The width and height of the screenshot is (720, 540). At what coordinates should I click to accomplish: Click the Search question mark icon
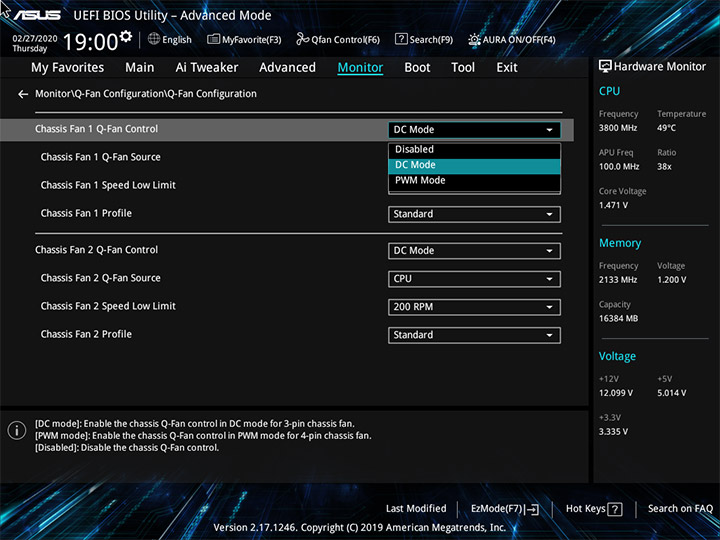point(401,39)
